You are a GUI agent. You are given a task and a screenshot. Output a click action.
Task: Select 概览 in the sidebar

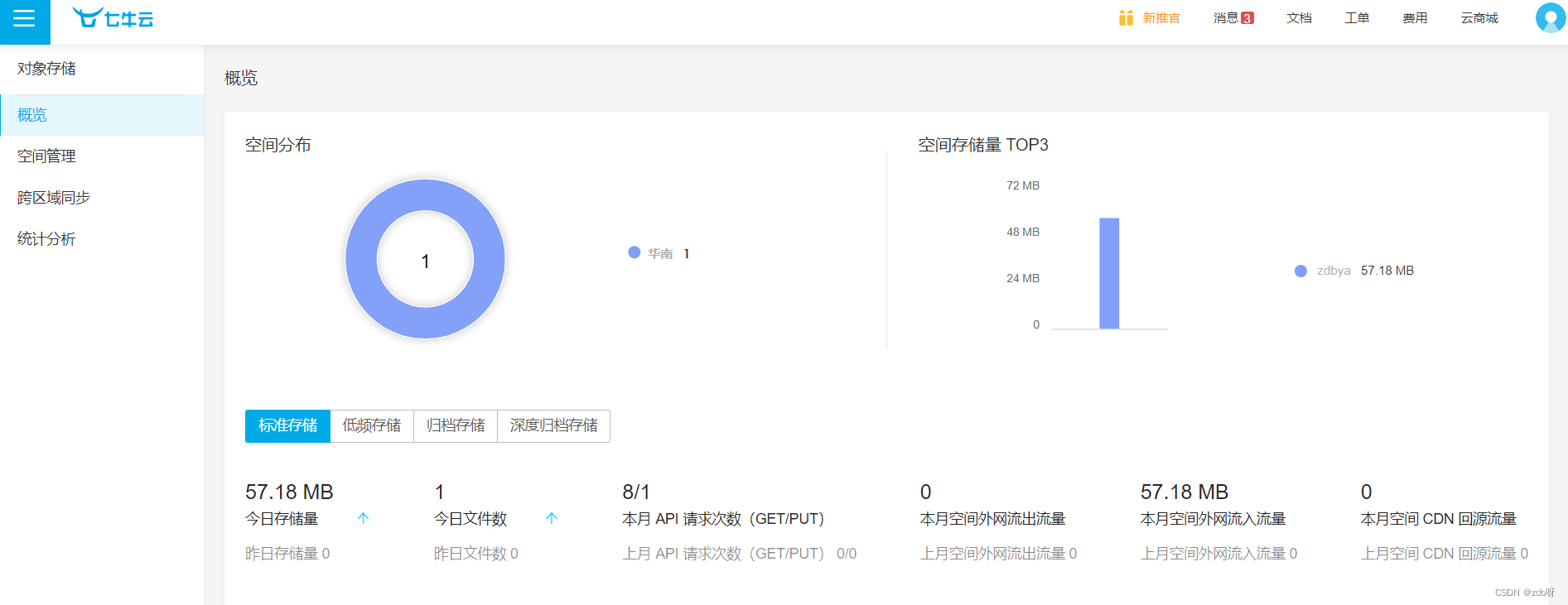102,115
